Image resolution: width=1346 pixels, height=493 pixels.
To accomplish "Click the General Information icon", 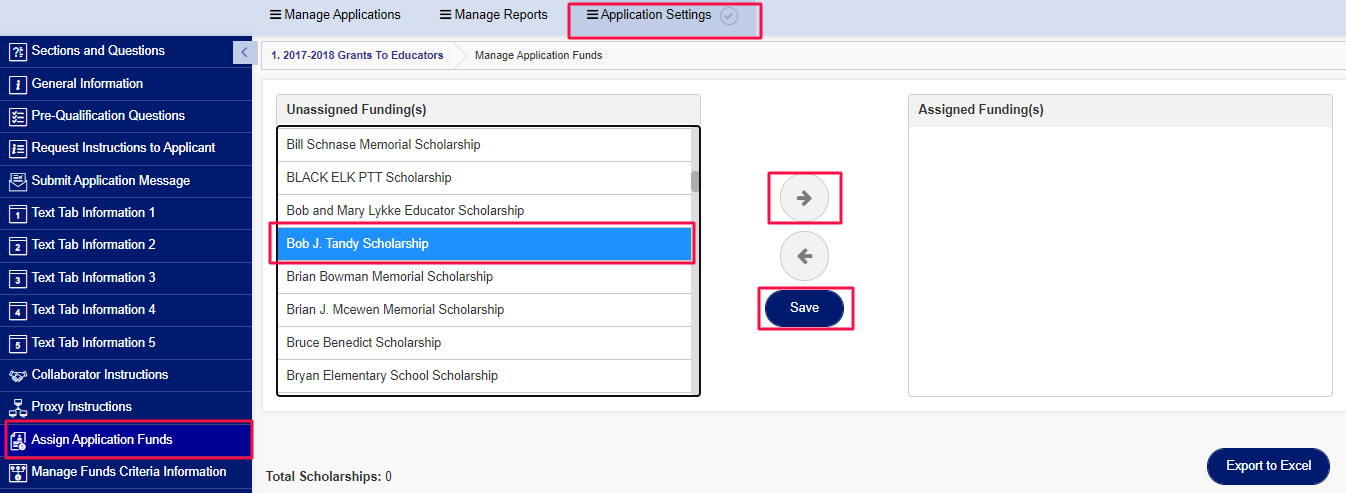I will coord(17,84).
